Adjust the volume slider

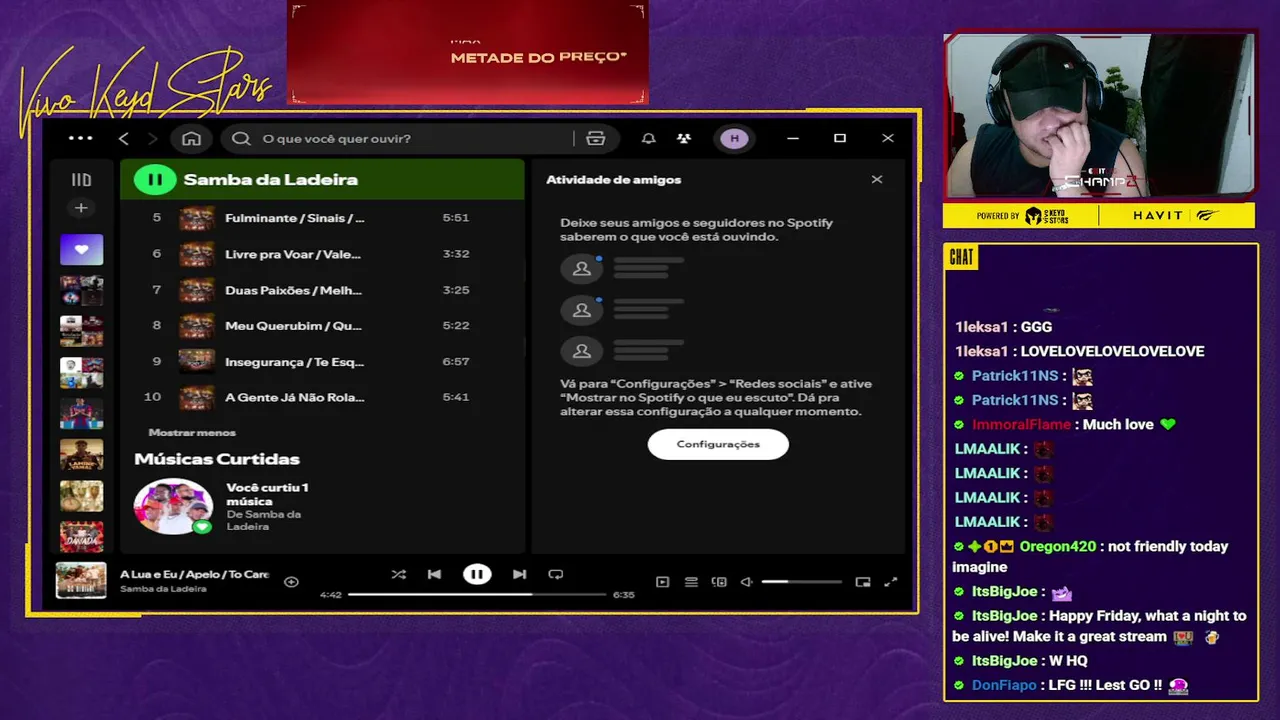tap(801, 582)
